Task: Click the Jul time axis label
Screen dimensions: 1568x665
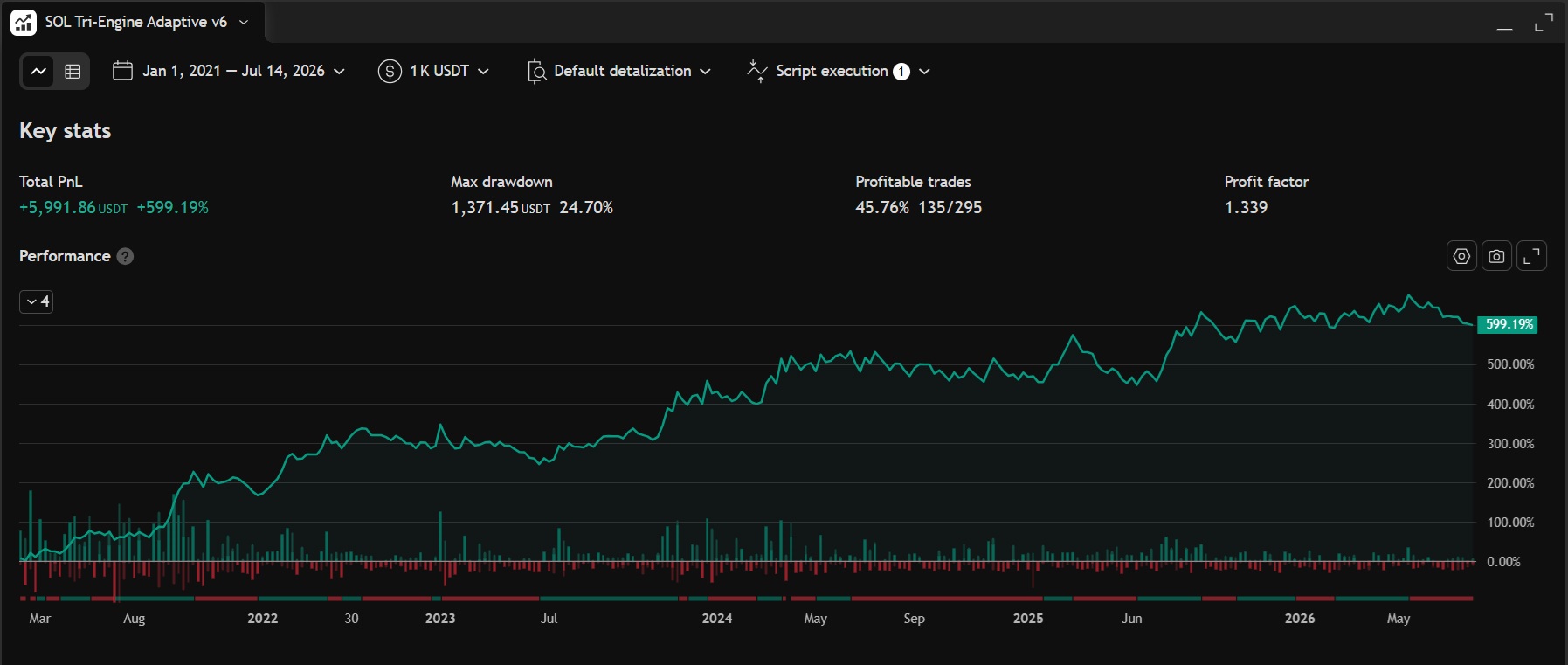Action: click(549, 619)
